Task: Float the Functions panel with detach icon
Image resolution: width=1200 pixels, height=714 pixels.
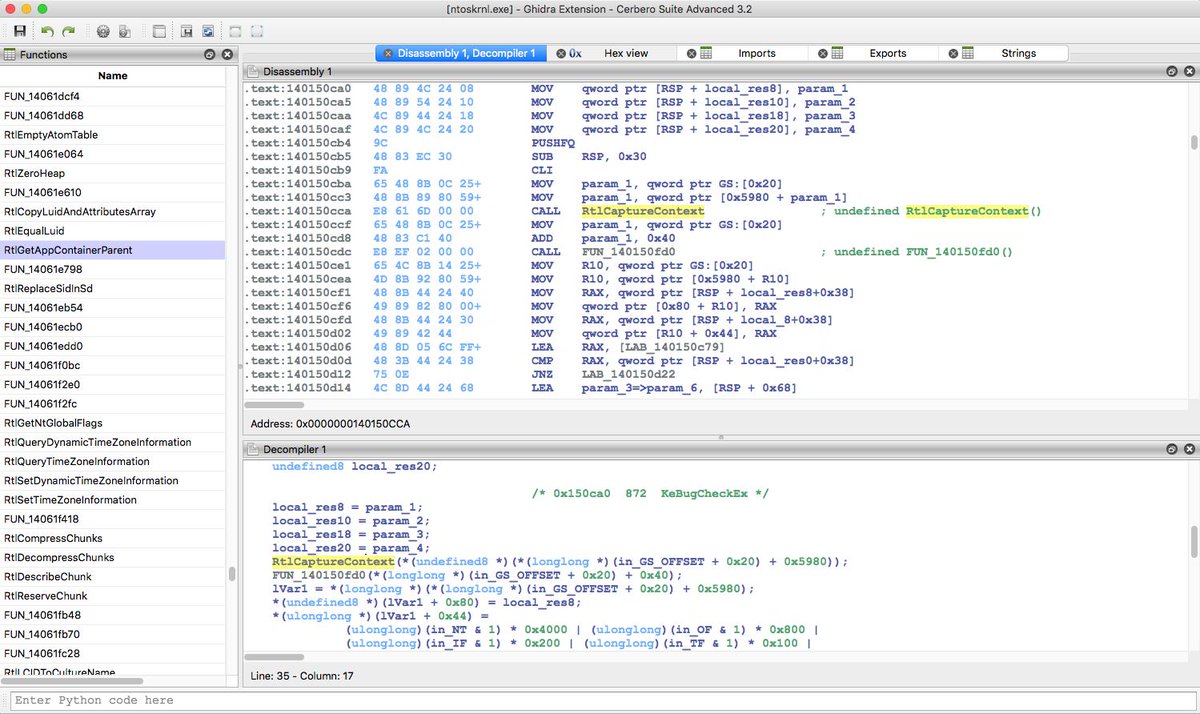Action: [x=209, y=55]
